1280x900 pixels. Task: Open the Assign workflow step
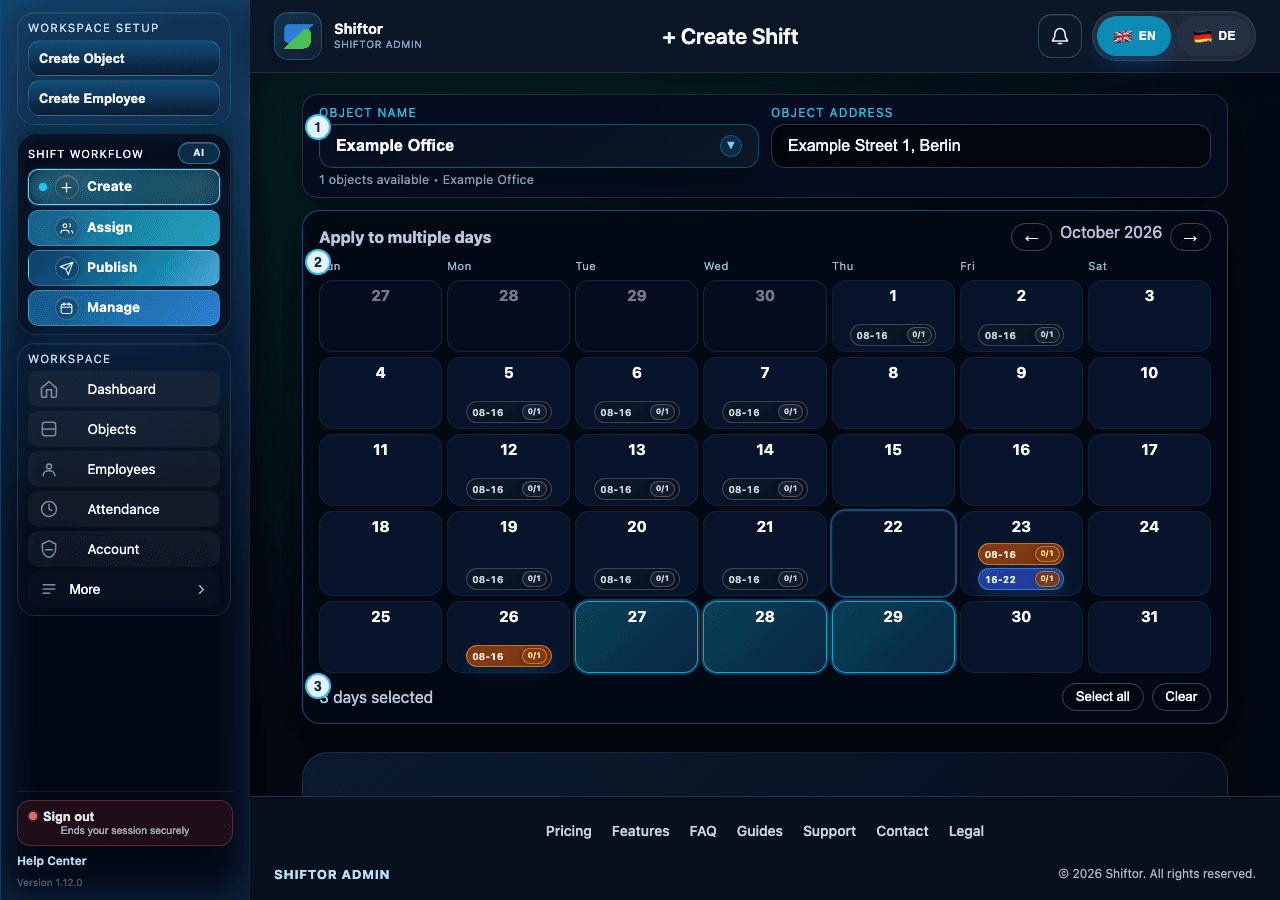tap(124, 228)
